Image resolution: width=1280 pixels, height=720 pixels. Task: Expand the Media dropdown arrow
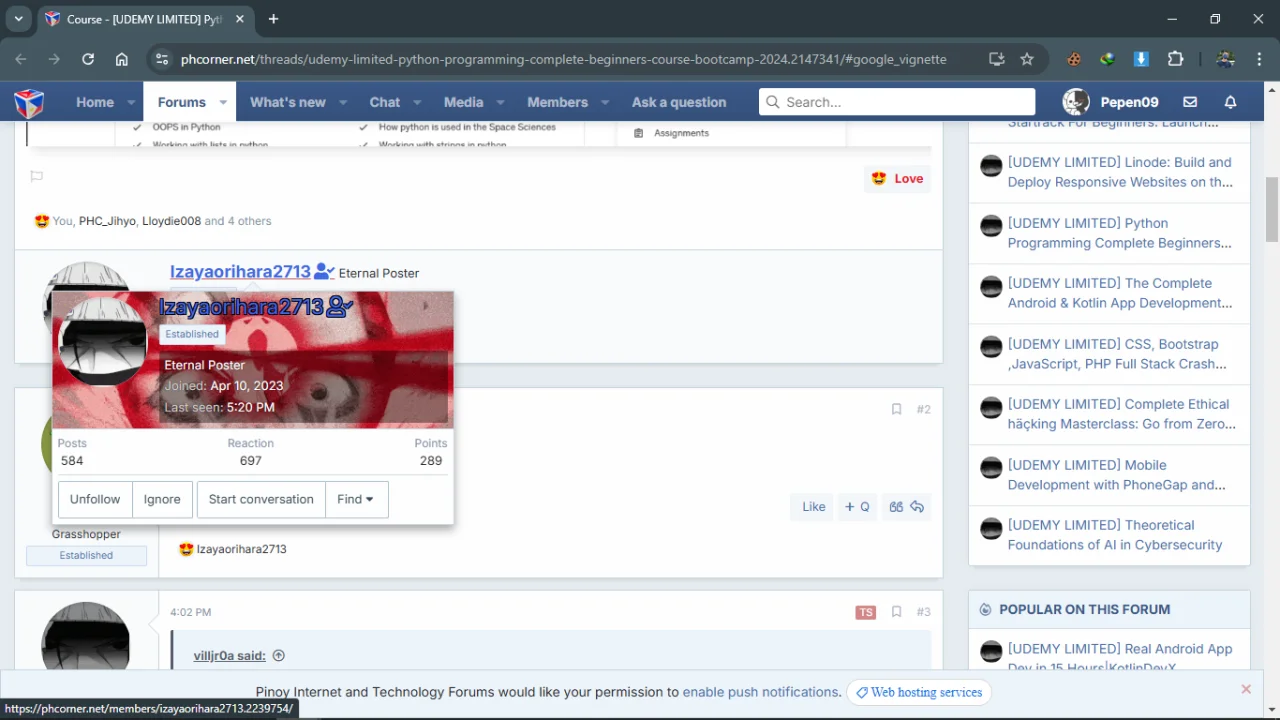point(500,102)
